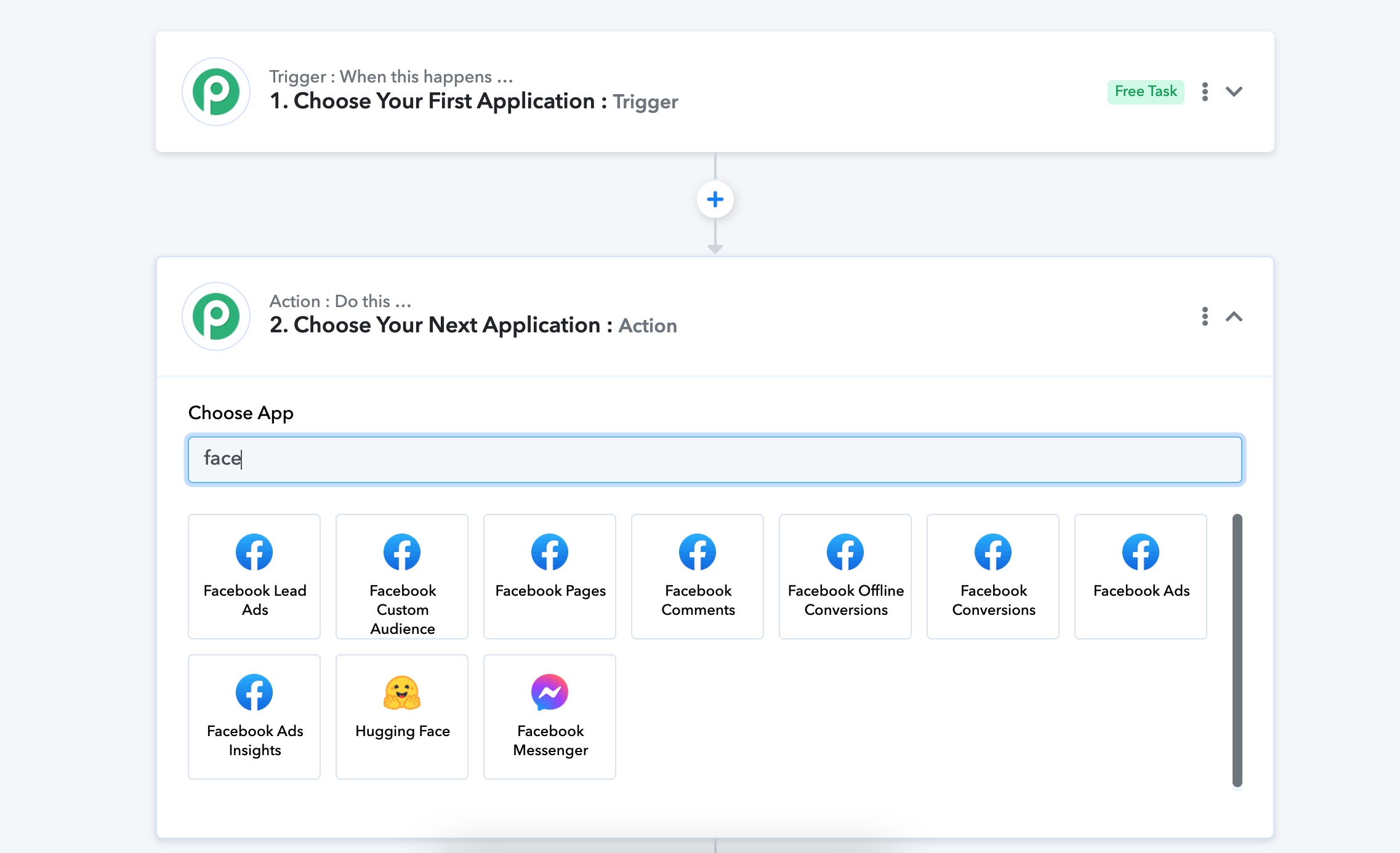
Task: Click the 'Choose App' label
Action: 241,413
